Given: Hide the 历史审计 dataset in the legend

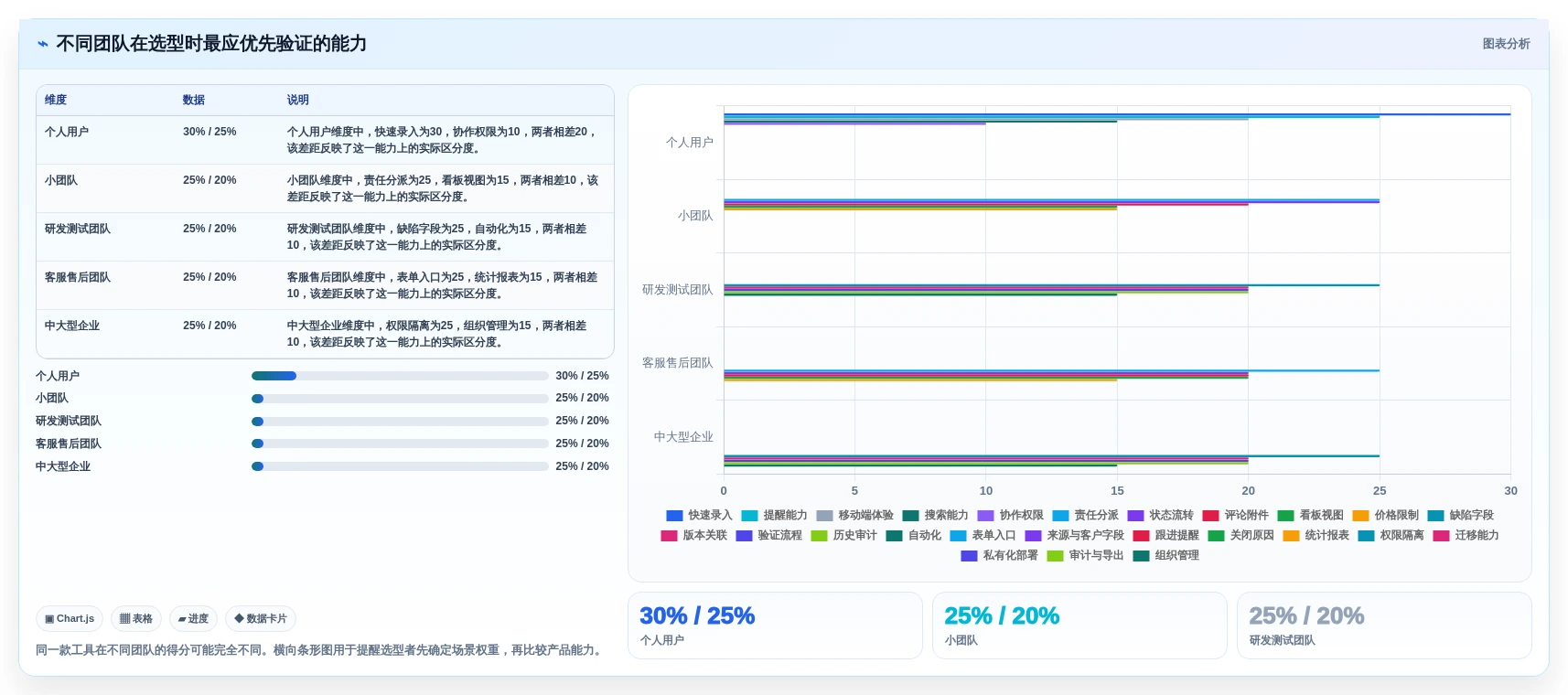Looking at the screenshot, I should [843, 535].
